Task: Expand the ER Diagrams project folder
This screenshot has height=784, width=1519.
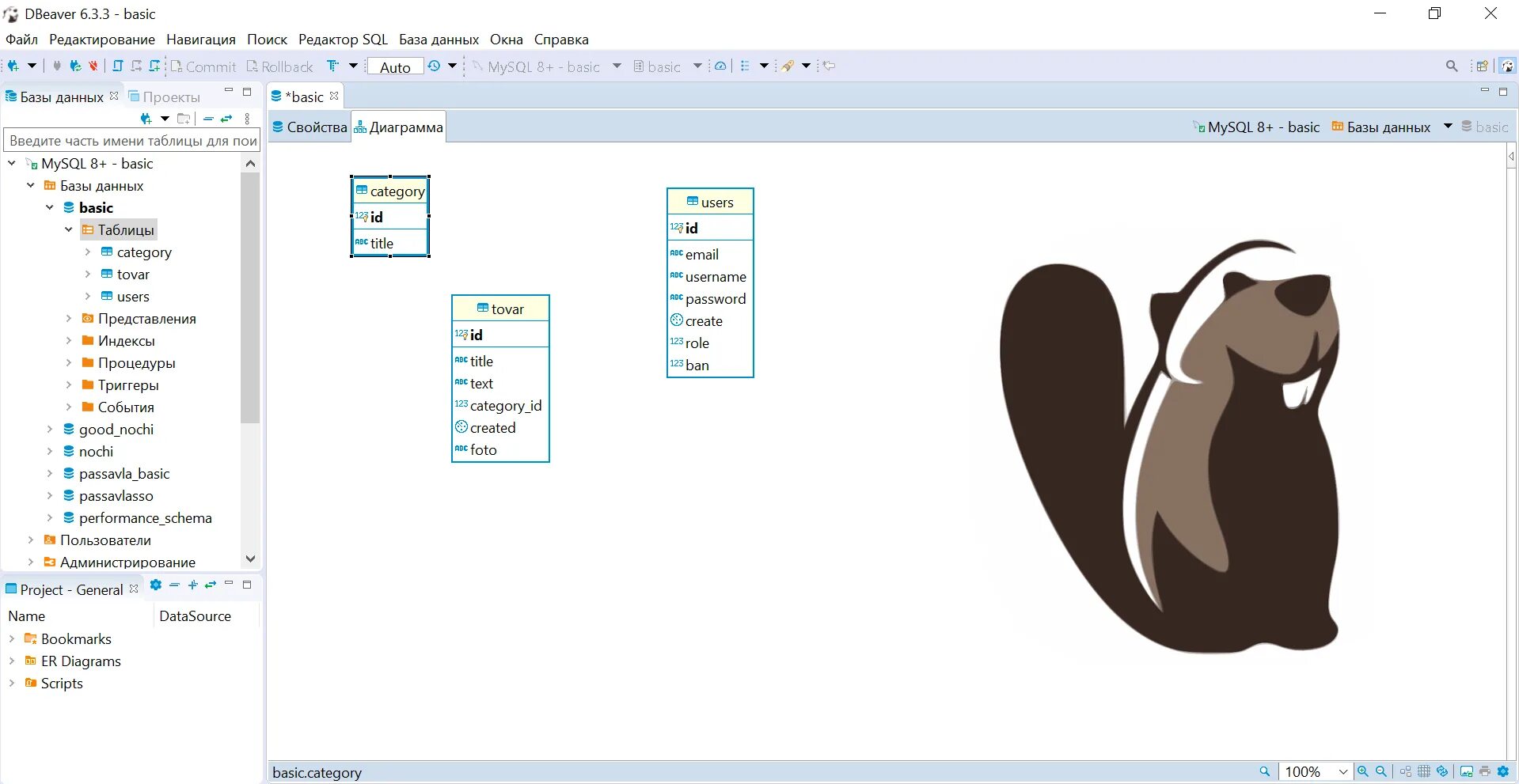Action: click(12, 661)
